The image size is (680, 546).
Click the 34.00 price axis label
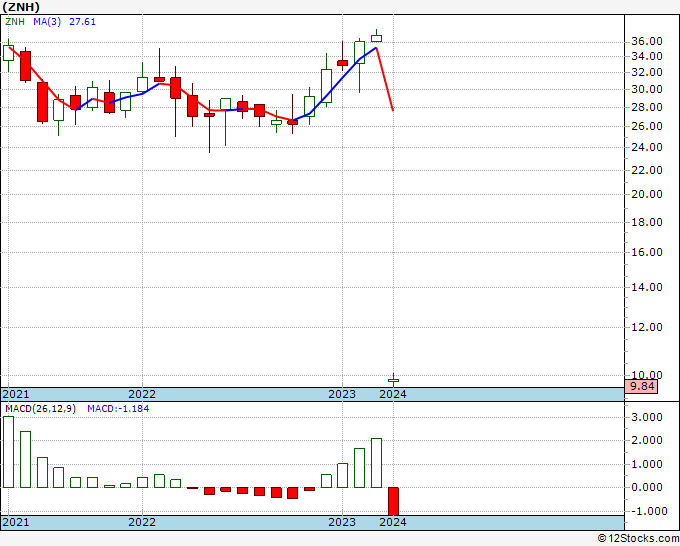647,56
